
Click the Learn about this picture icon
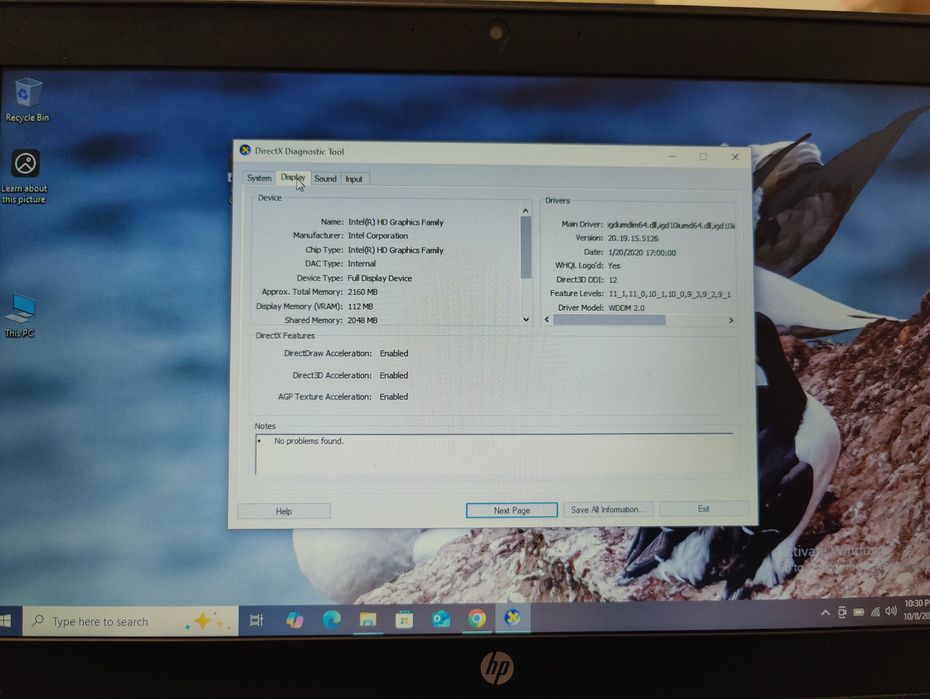click(x=24, y=177)
